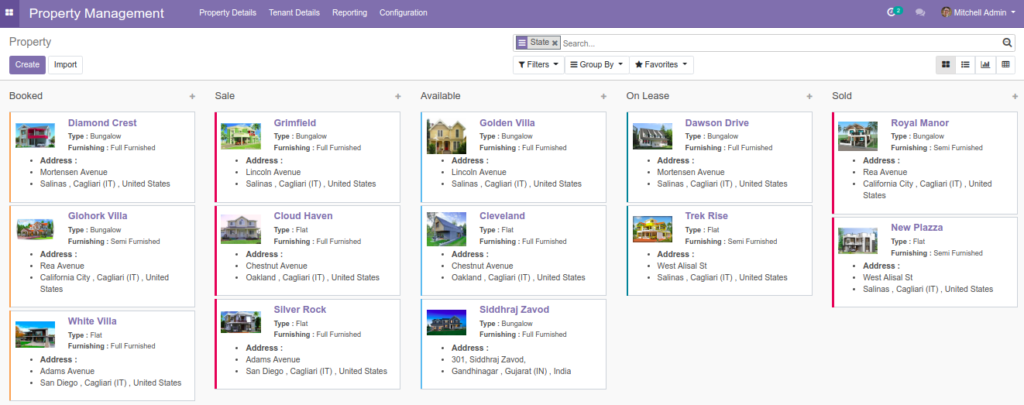Screen dimensions: 1024x405
Task: Click the Import button
Action: point(65,65)
